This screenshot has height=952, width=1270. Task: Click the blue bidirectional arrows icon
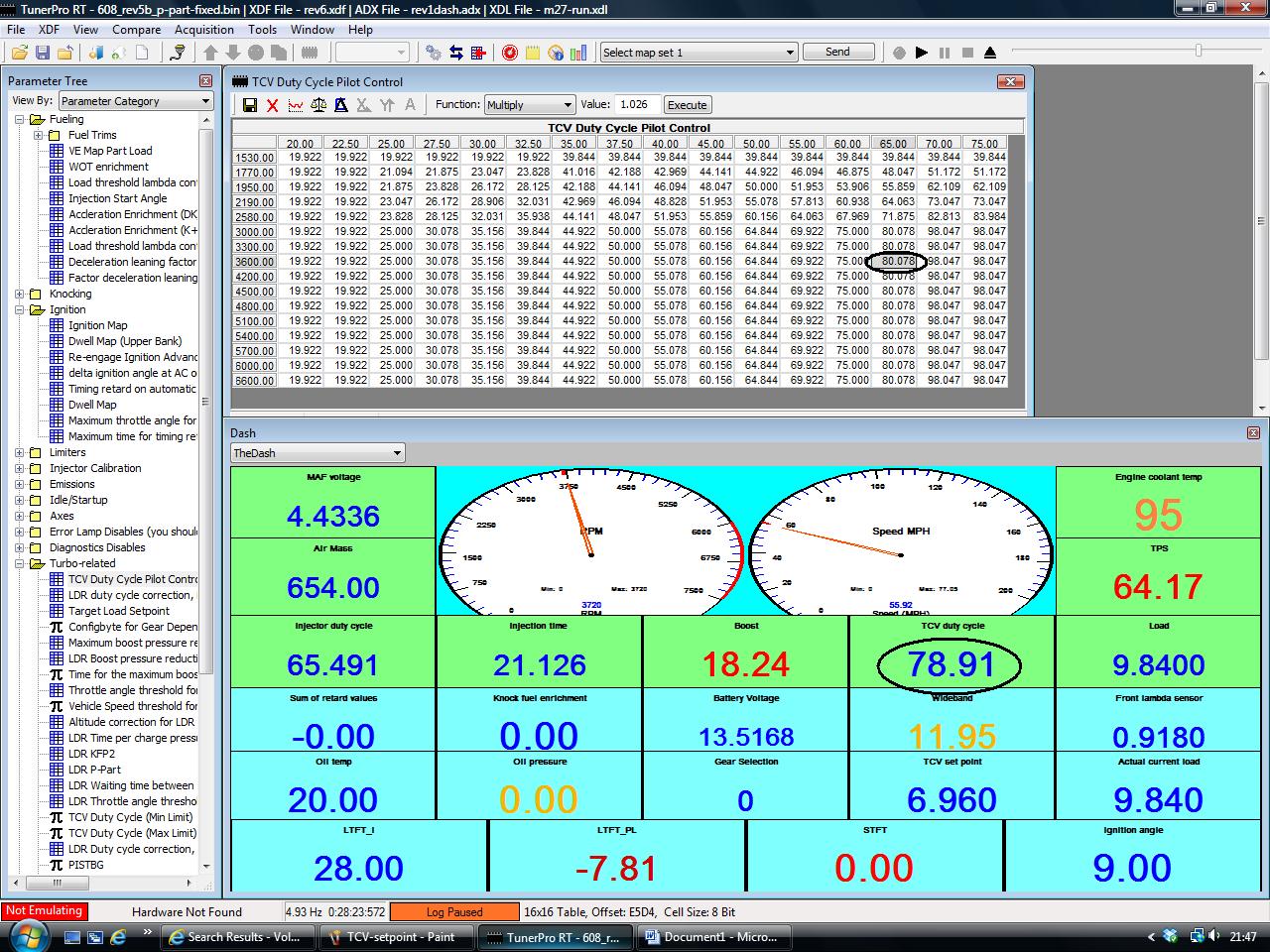point(456,53)
